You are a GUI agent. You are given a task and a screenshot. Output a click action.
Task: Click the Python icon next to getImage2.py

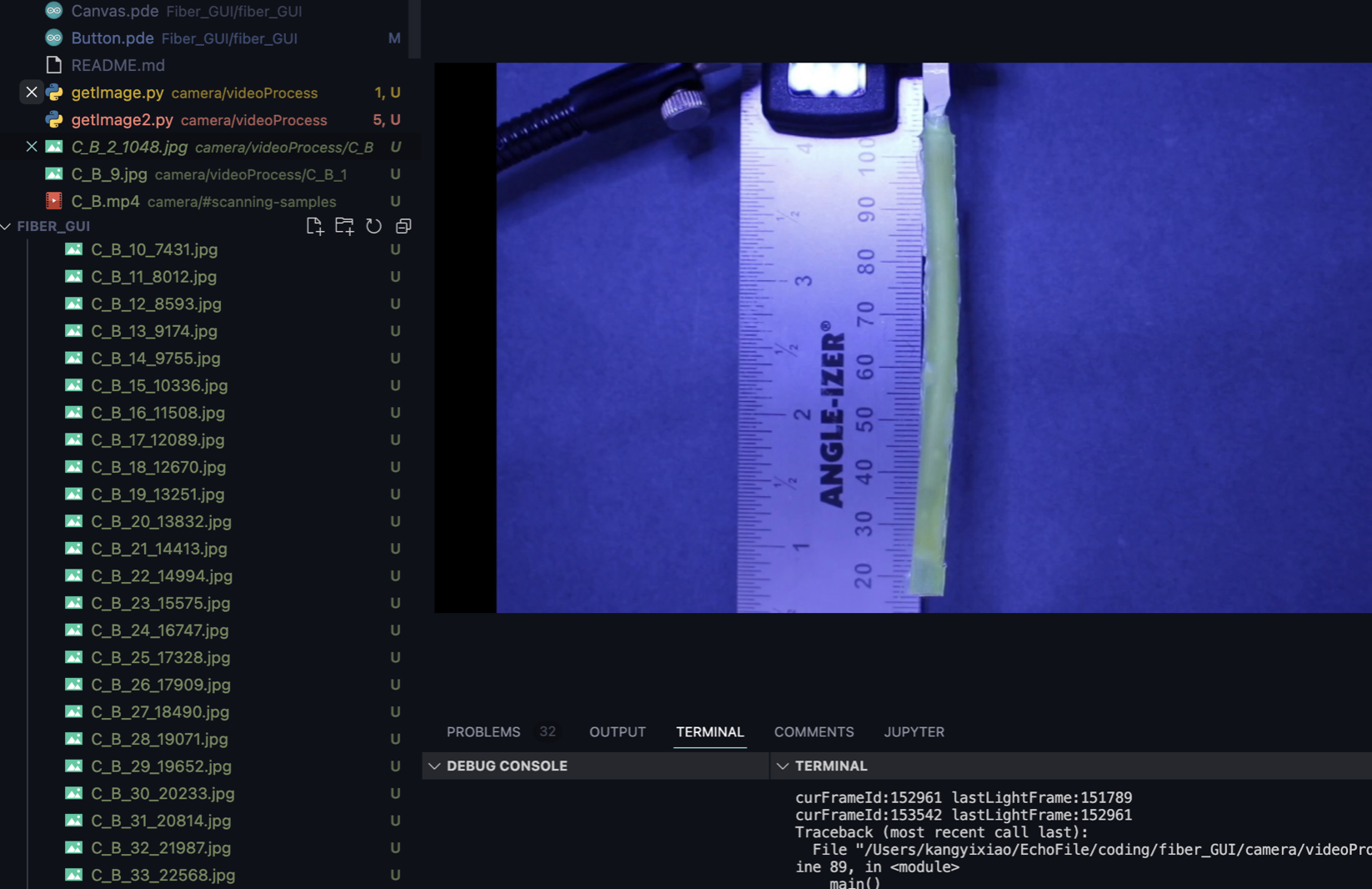pos(54,120)
